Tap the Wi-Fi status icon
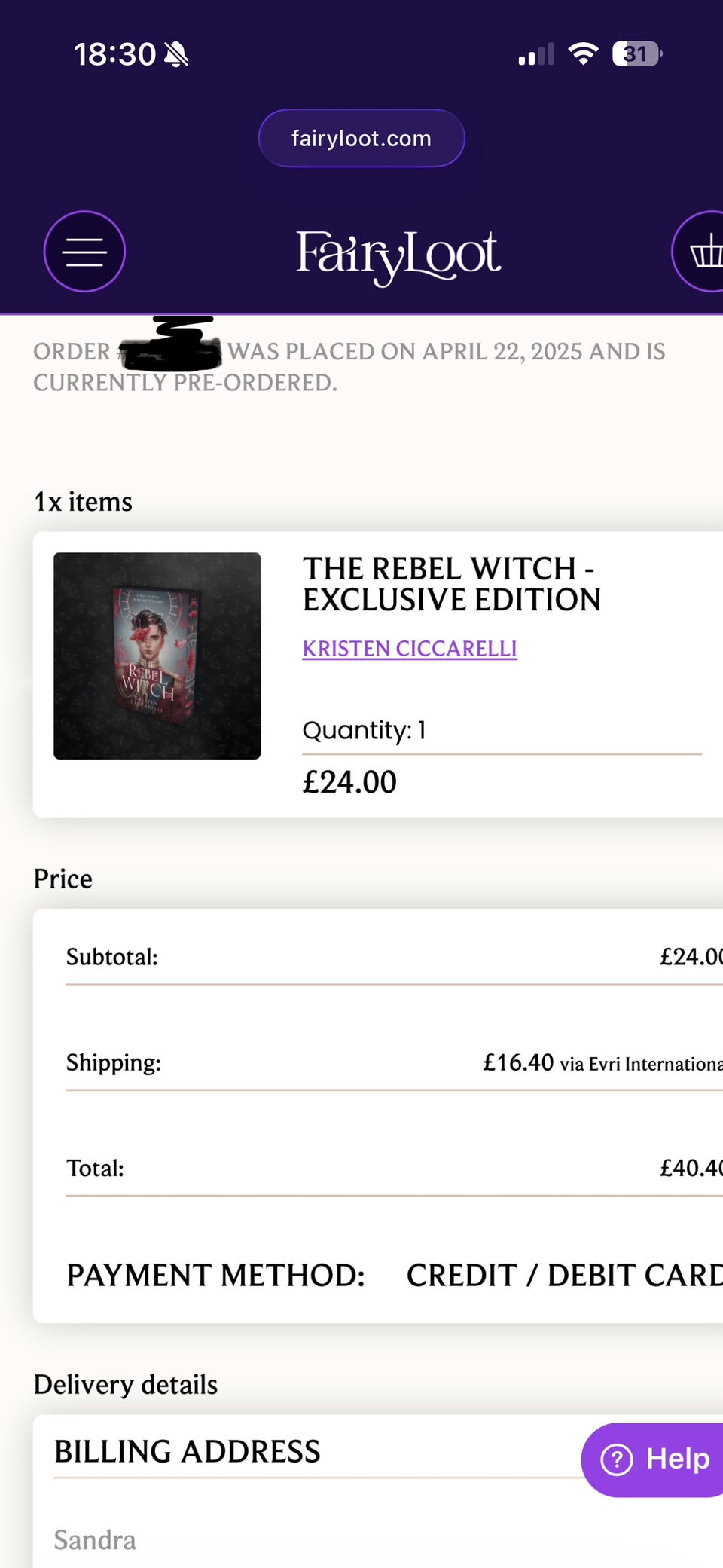The image size is (723, 1568). [x=583, y=53]
